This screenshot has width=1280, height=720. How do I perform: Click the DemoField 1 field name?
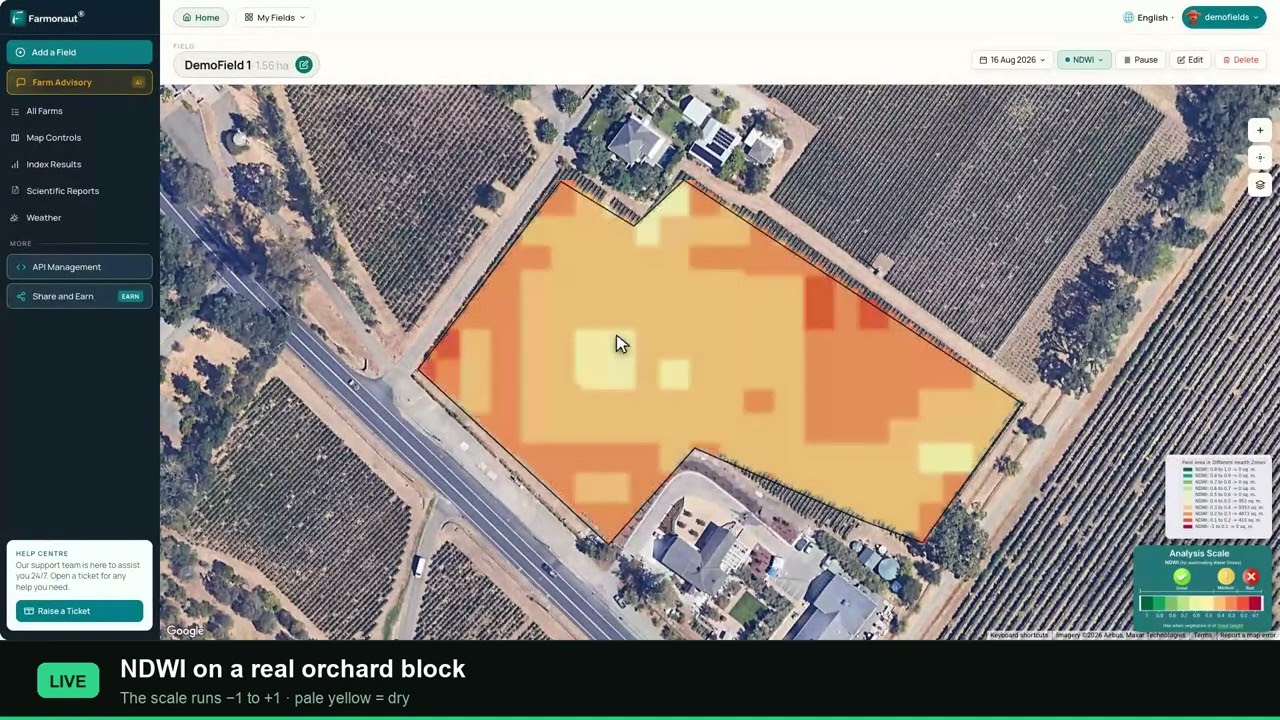coord(217,65)
